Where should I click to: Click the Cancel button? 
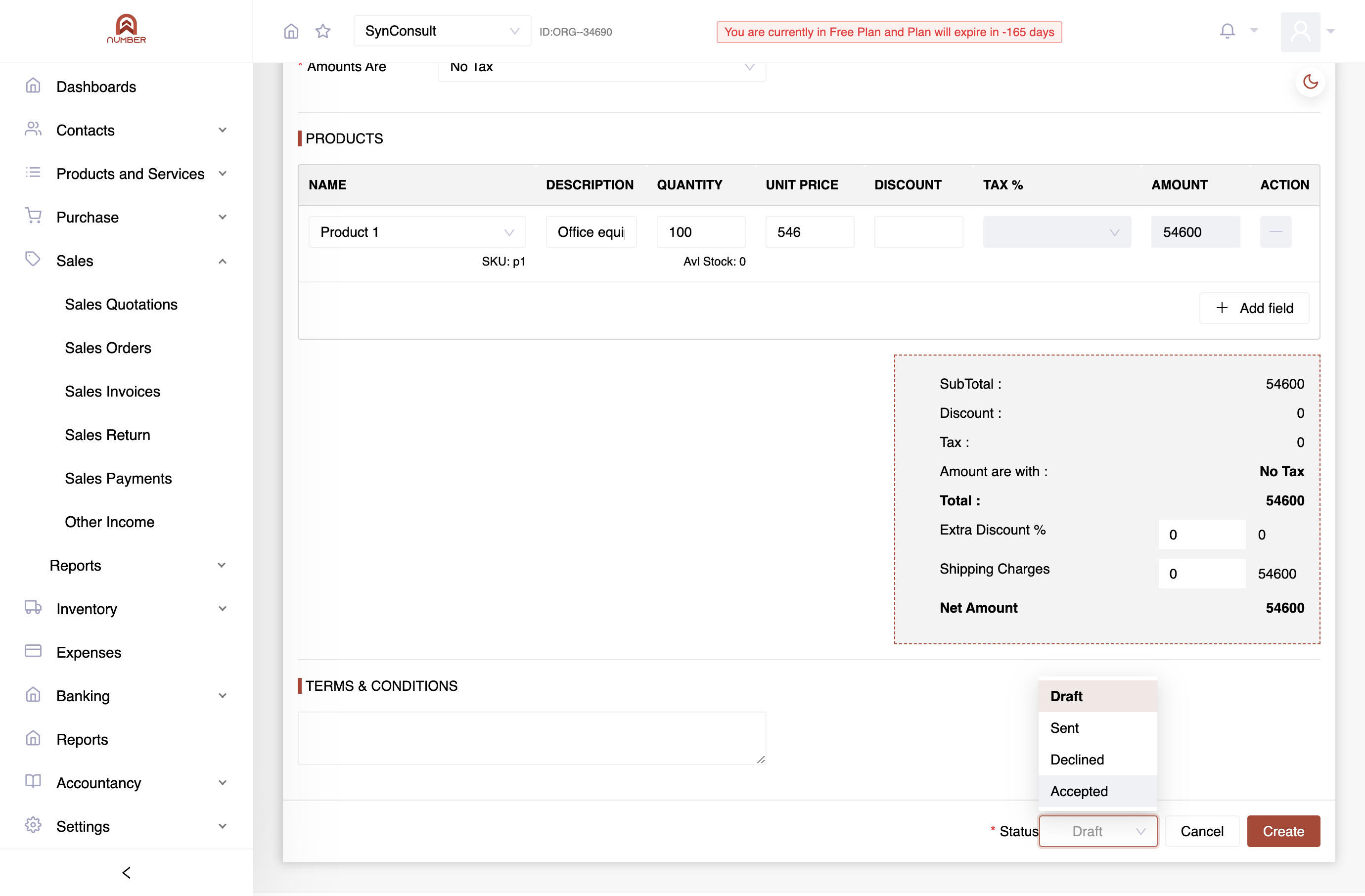[1201, 831]
